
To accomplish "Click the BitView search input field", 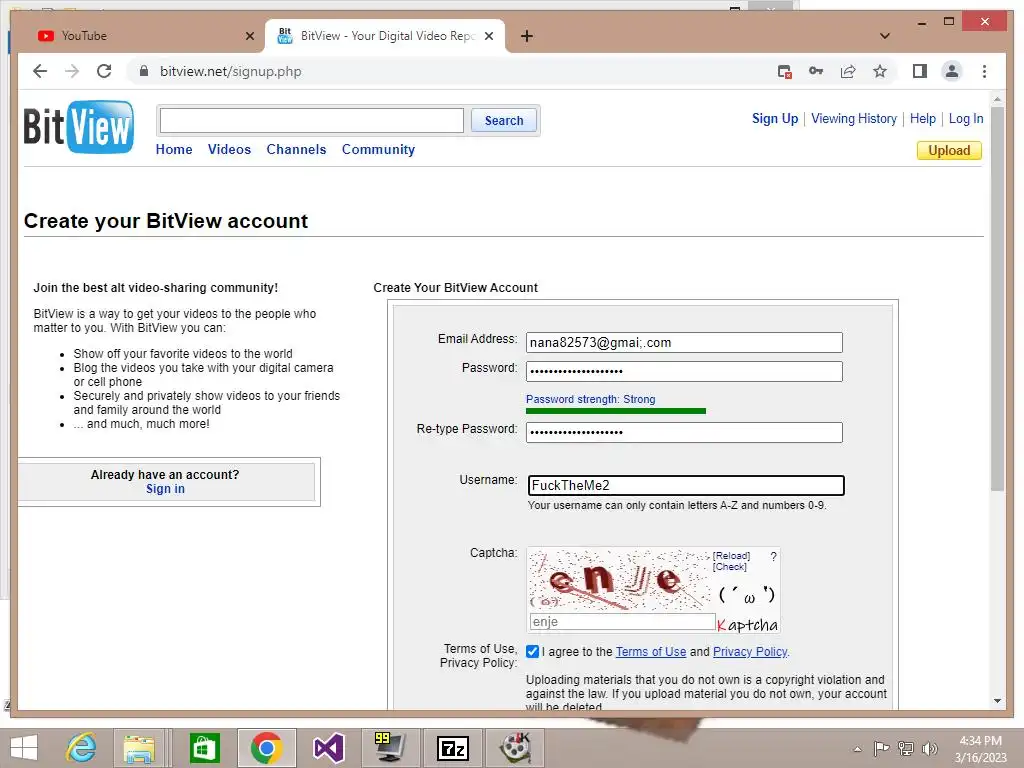I will 312,121.
